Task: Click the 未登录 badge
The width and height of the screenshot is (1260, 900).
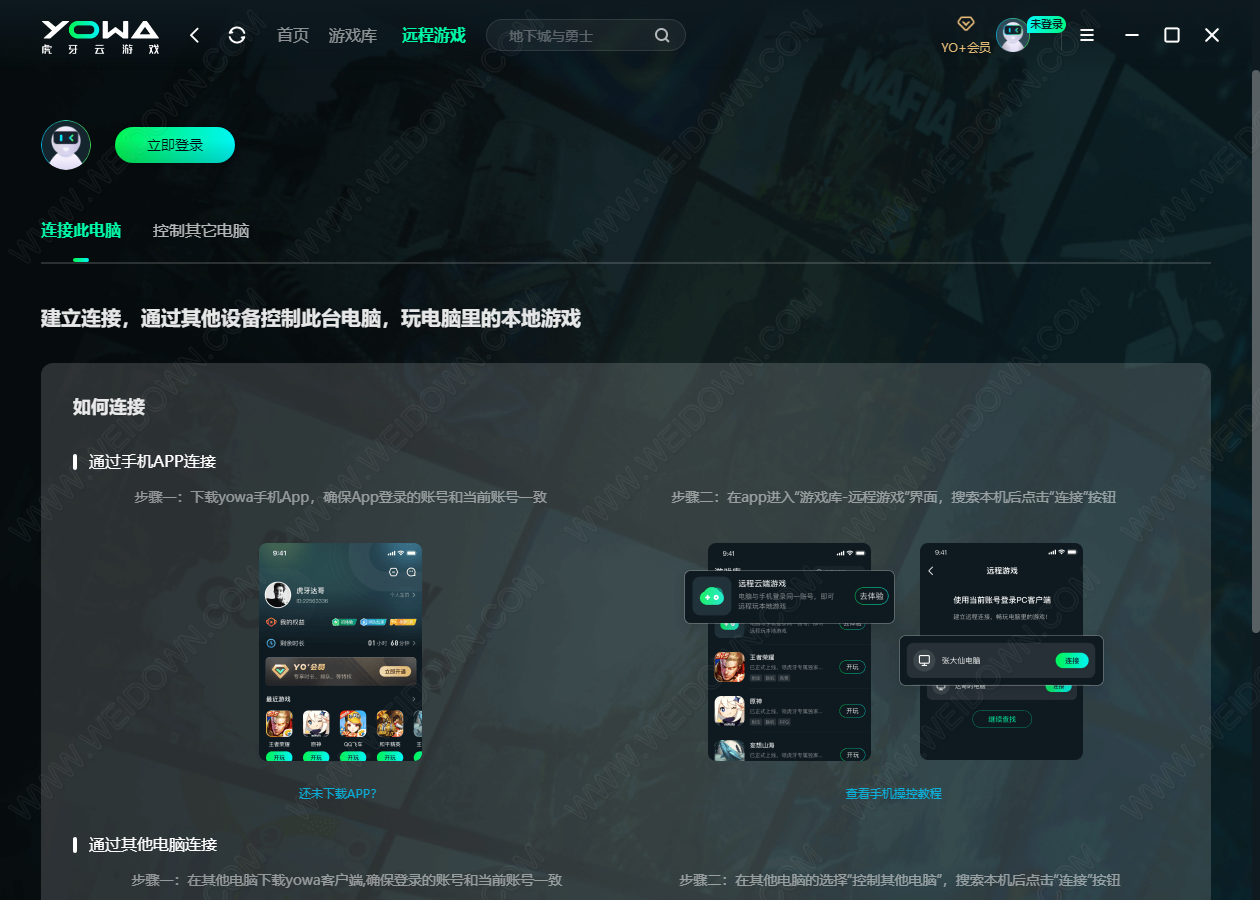Action: point(1046,24)
